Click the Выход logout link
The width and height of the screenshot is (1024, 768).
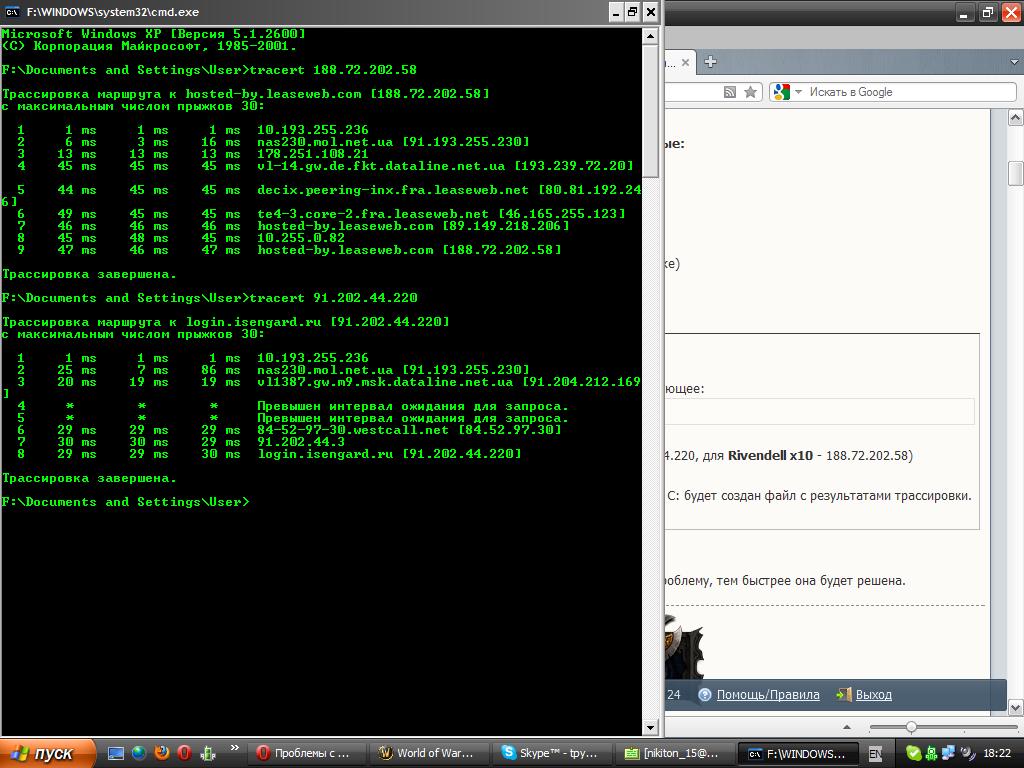(874, 695)
